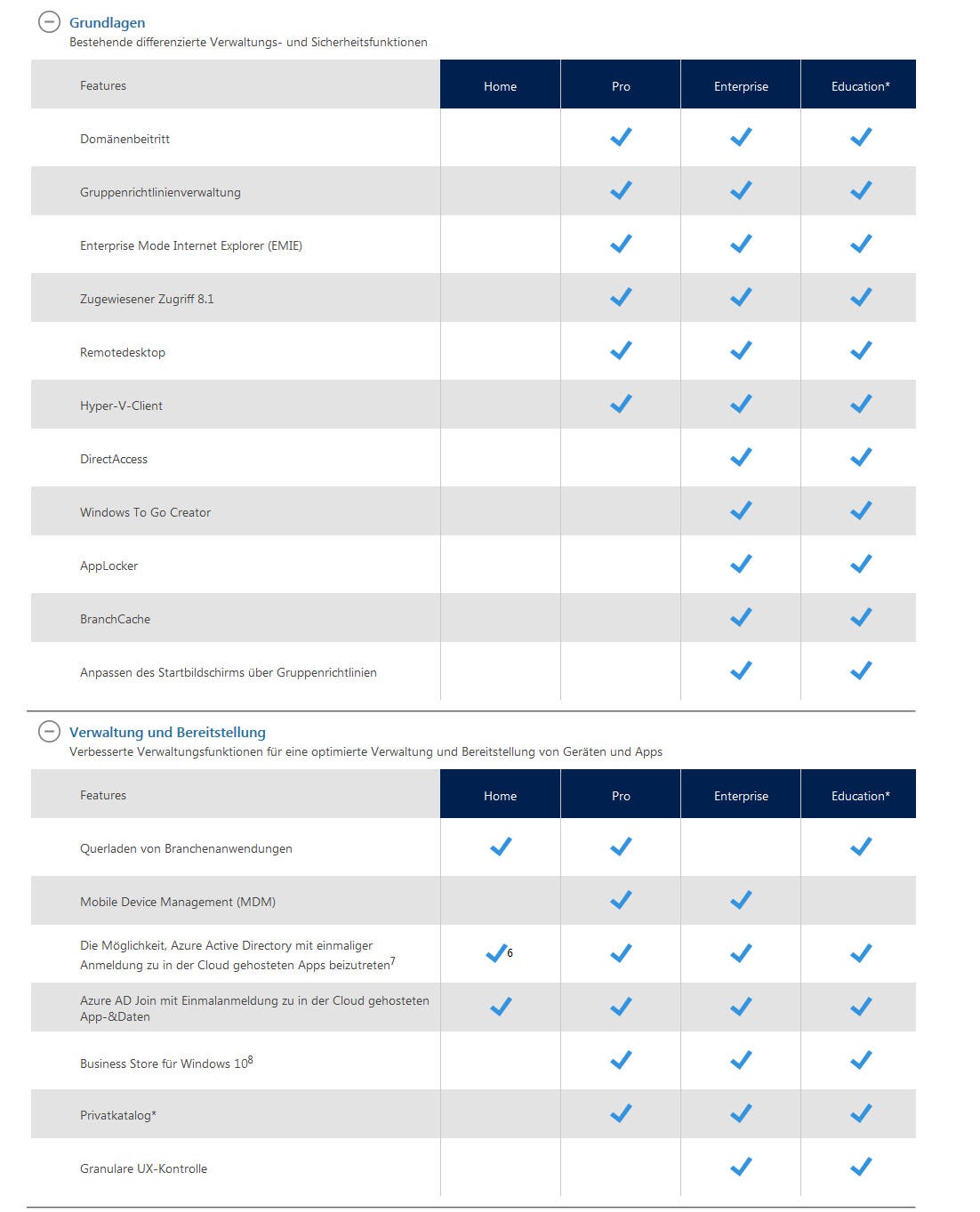Image resolution: width=980 pixels, height=1212 pixels.
Task: Select the Enterprise checkmark for DirectAccess
Action: [x=740, y=457]
